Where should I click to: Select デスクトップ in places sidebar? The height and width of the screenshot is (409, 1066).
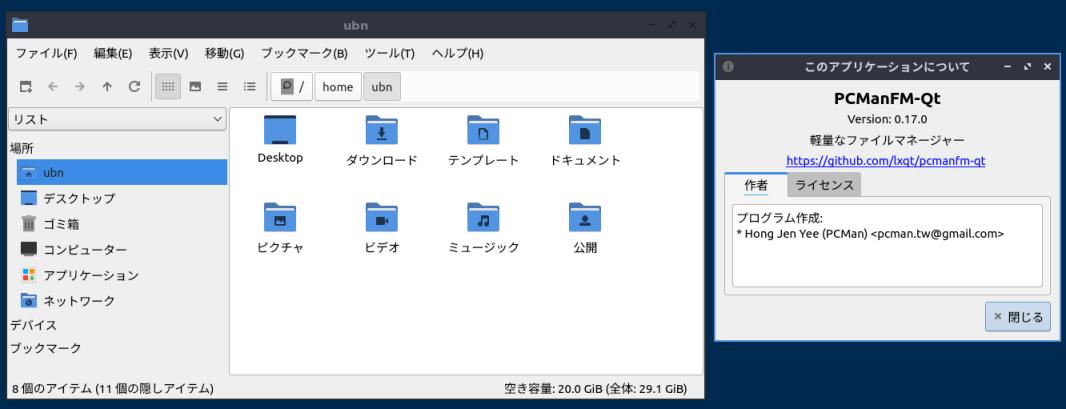pos(122,198)
